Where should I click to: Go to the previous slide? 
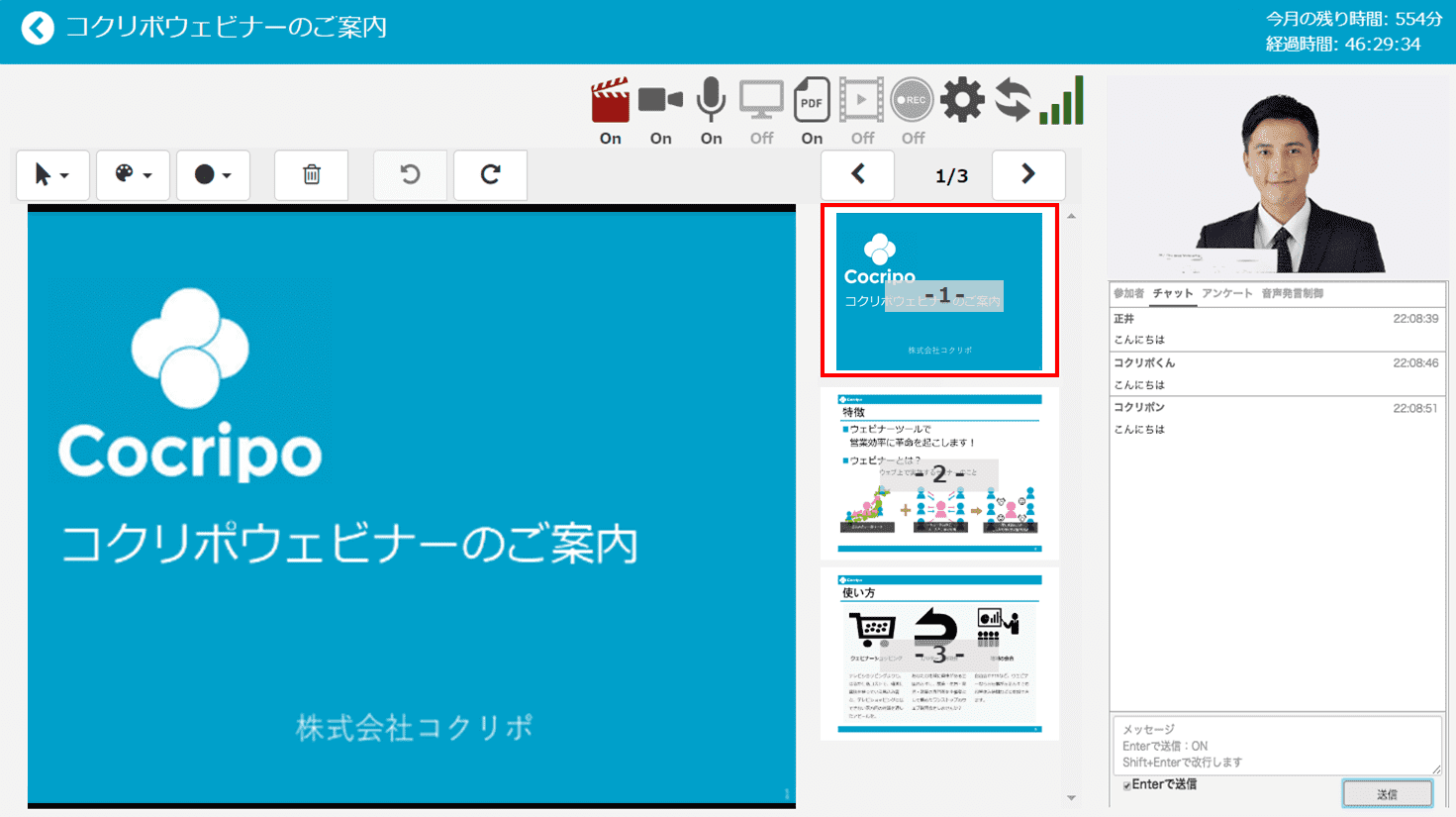point(857,175)
